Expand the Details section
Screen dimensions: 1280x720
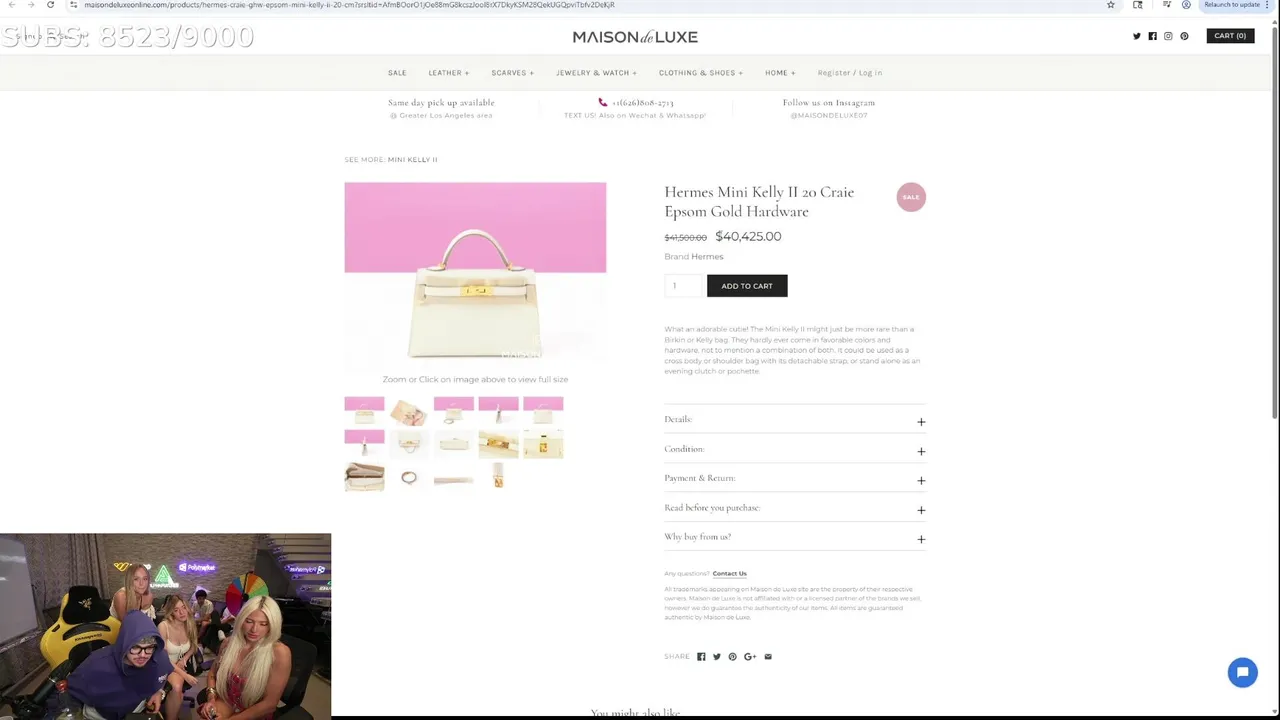[795, 420]
